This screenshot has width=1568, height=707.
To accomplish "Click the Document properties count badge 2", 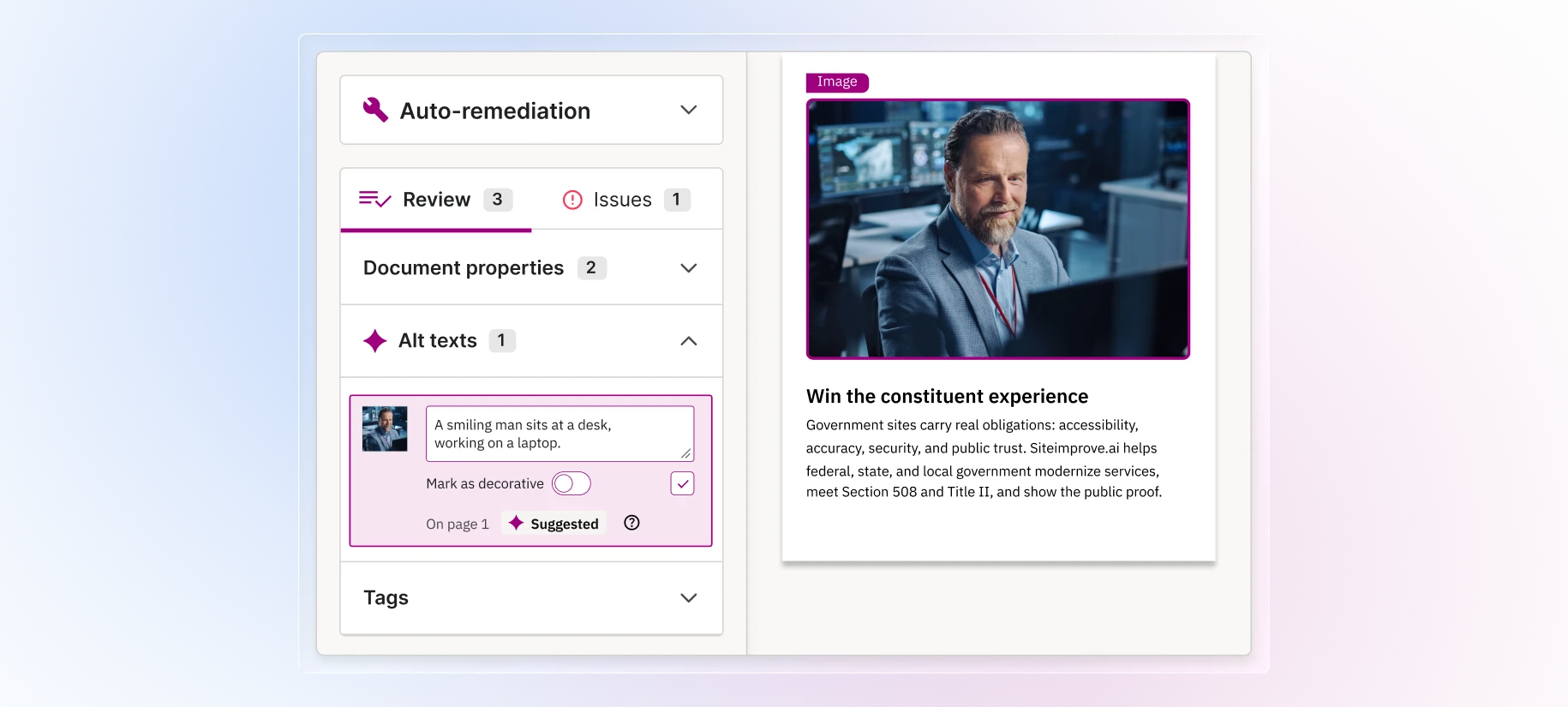I will click(592, 268).
